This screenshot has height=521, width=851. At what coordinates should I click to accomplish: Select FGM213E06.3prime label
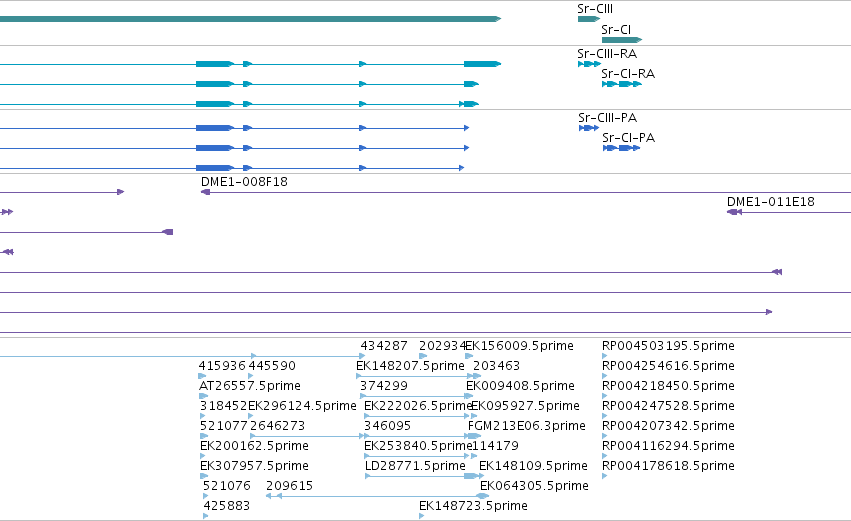point(526,426)
